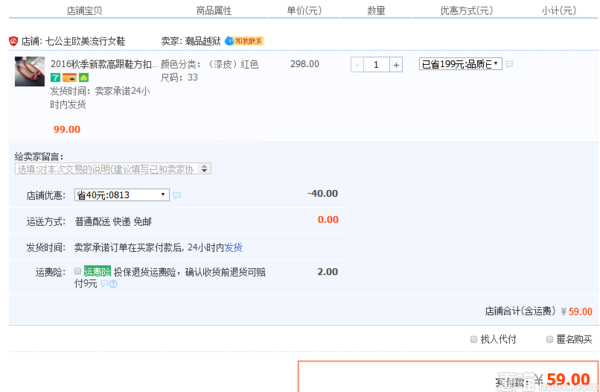Image resolution: width=600 pixels, height=392 pixels.
Task: Click the 优惠方式(元) column header
Action: coord(466,11)
